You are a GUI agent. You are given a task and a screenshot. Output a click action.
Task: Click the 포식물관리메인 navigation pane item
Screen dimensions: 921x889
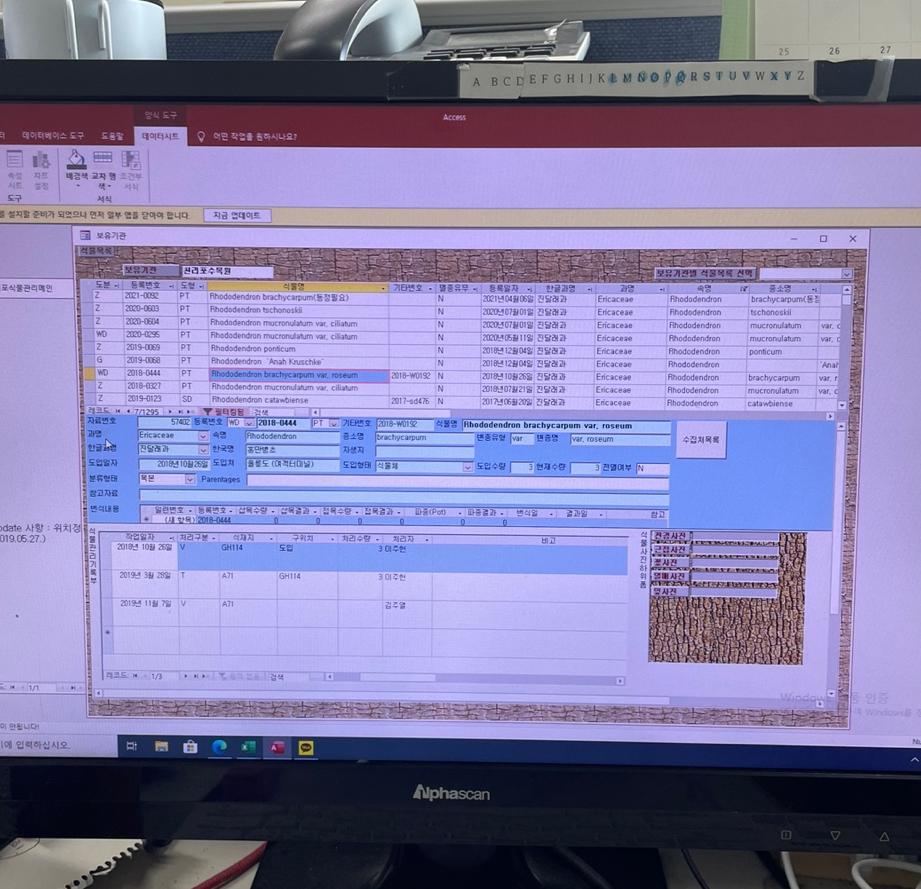click(x=27, y=288)
